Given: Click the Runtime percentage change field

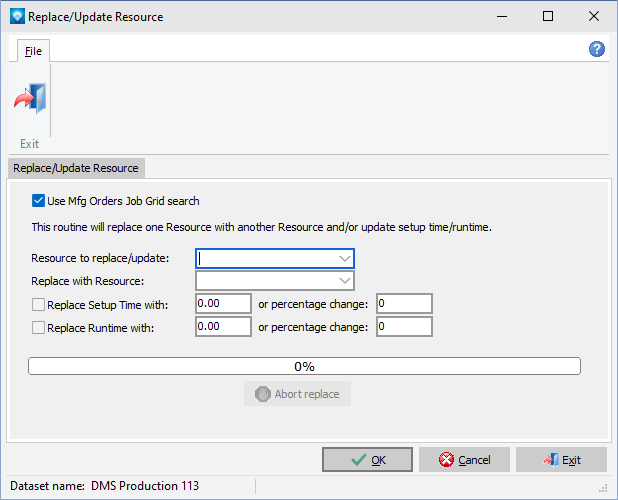Looking at the screenshot, I should pyautogui.click(x=404, y=327).
